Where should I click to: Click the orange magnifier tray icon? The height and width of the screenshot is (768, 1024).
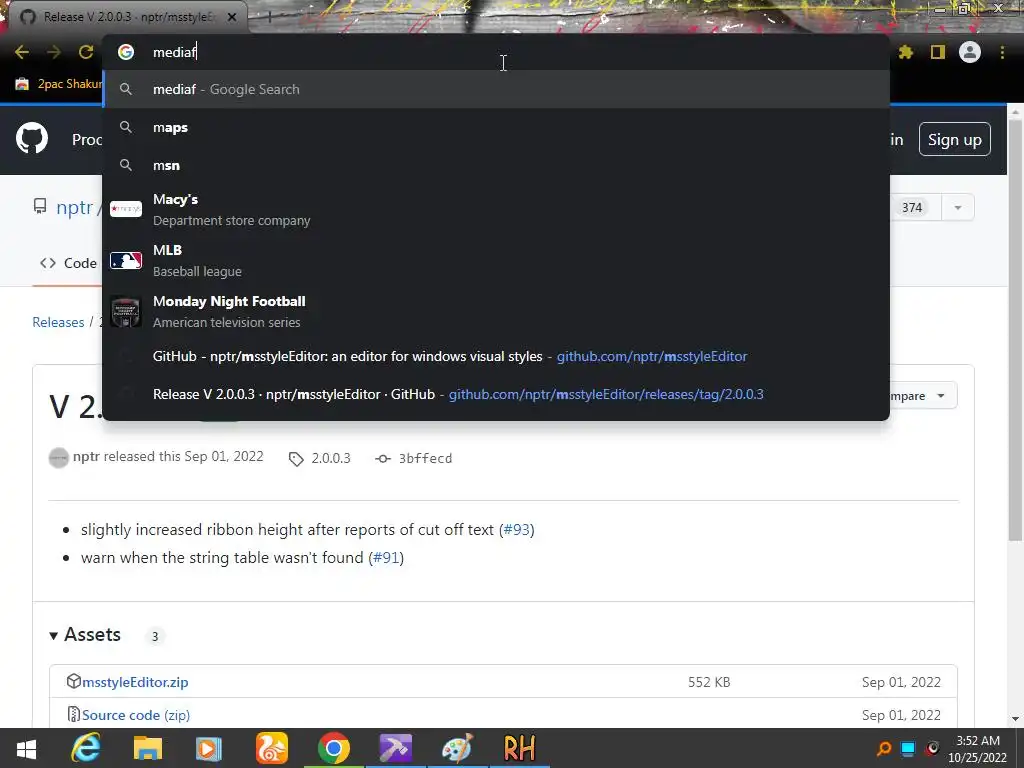(884, 748)
